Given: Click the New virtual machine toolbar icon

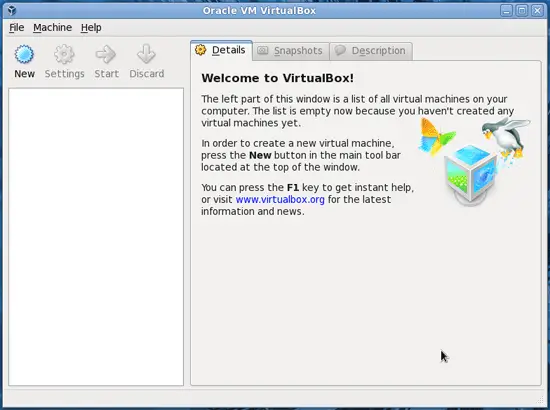Looking at the screenshot, I should point(24,54).
